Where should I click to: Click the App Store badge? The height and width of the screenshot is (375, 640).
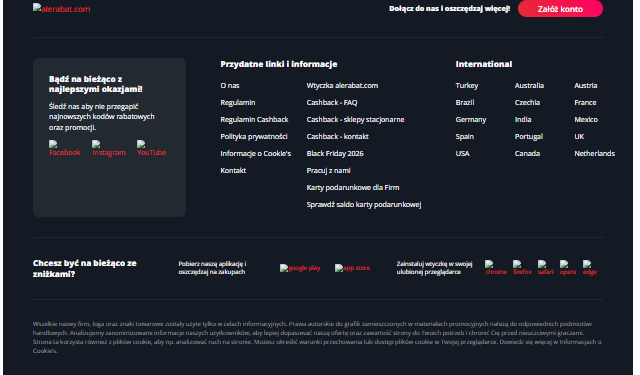click(x=353, y=268)
